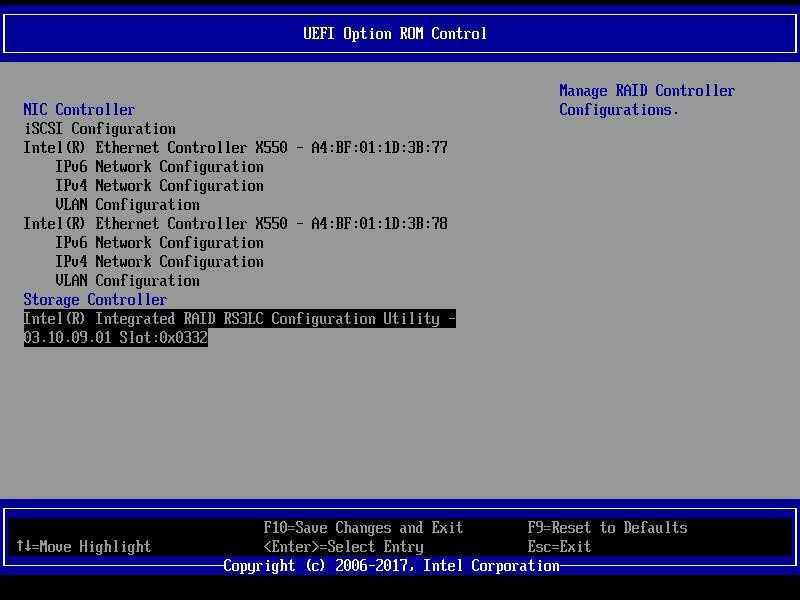
Task: Open IPv4 Network Configuration under controller 3B:77
Action: pos(159,186)
